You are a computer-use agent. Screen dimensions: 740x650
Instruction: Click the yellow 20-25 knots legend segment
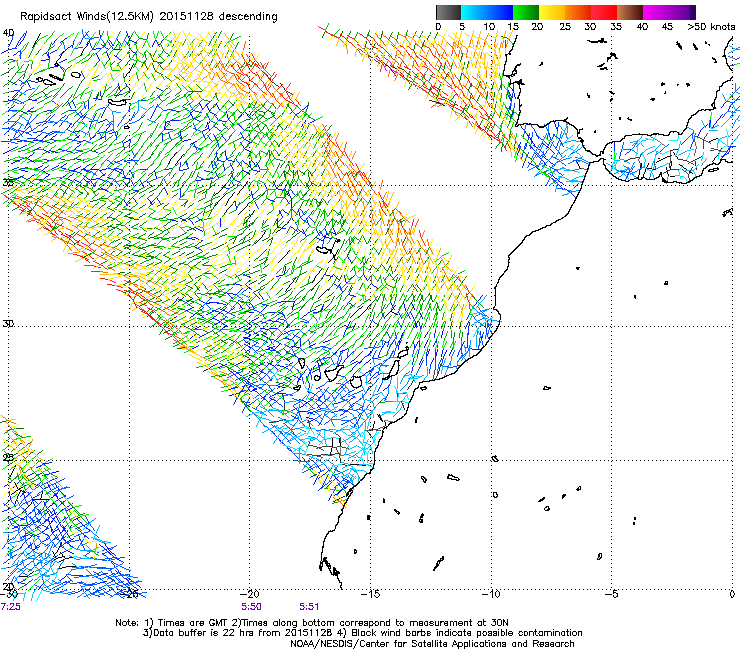552,12
